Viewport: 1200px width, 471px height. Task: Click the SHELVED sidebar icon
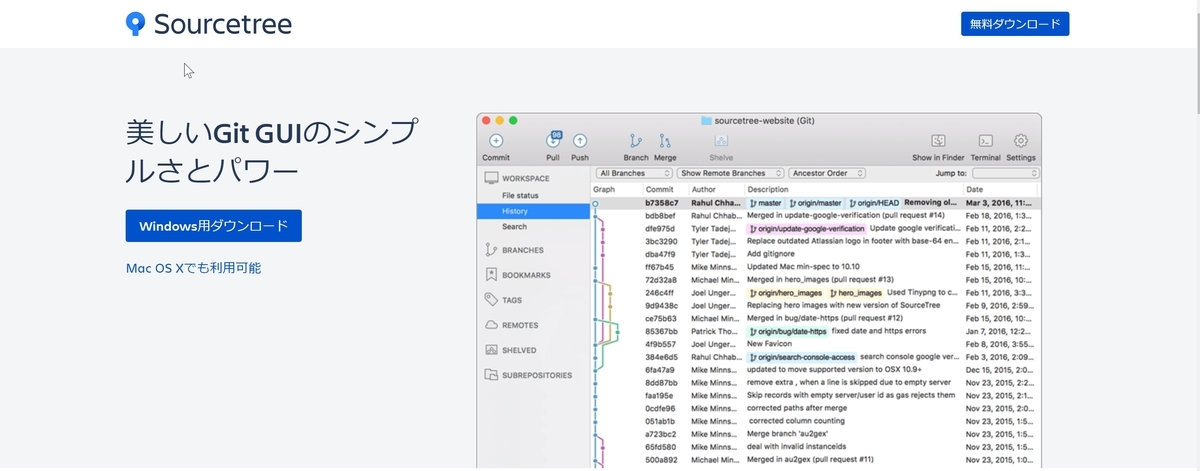click(491, 350)
